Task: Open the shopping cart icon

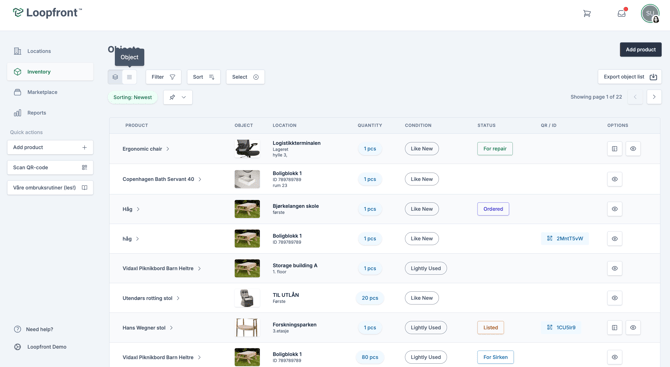Action: (587, 13)
